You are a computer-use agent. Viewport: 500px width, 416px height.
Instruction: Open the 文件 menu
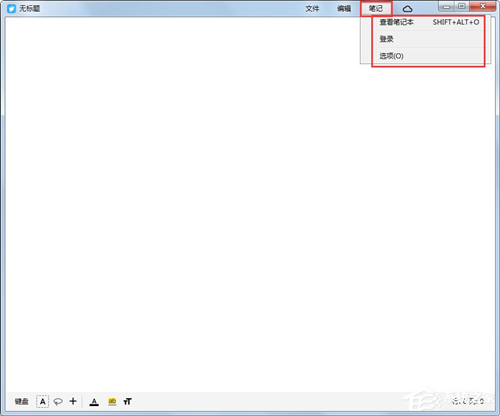pyautogui.click(x=312, y=9)
